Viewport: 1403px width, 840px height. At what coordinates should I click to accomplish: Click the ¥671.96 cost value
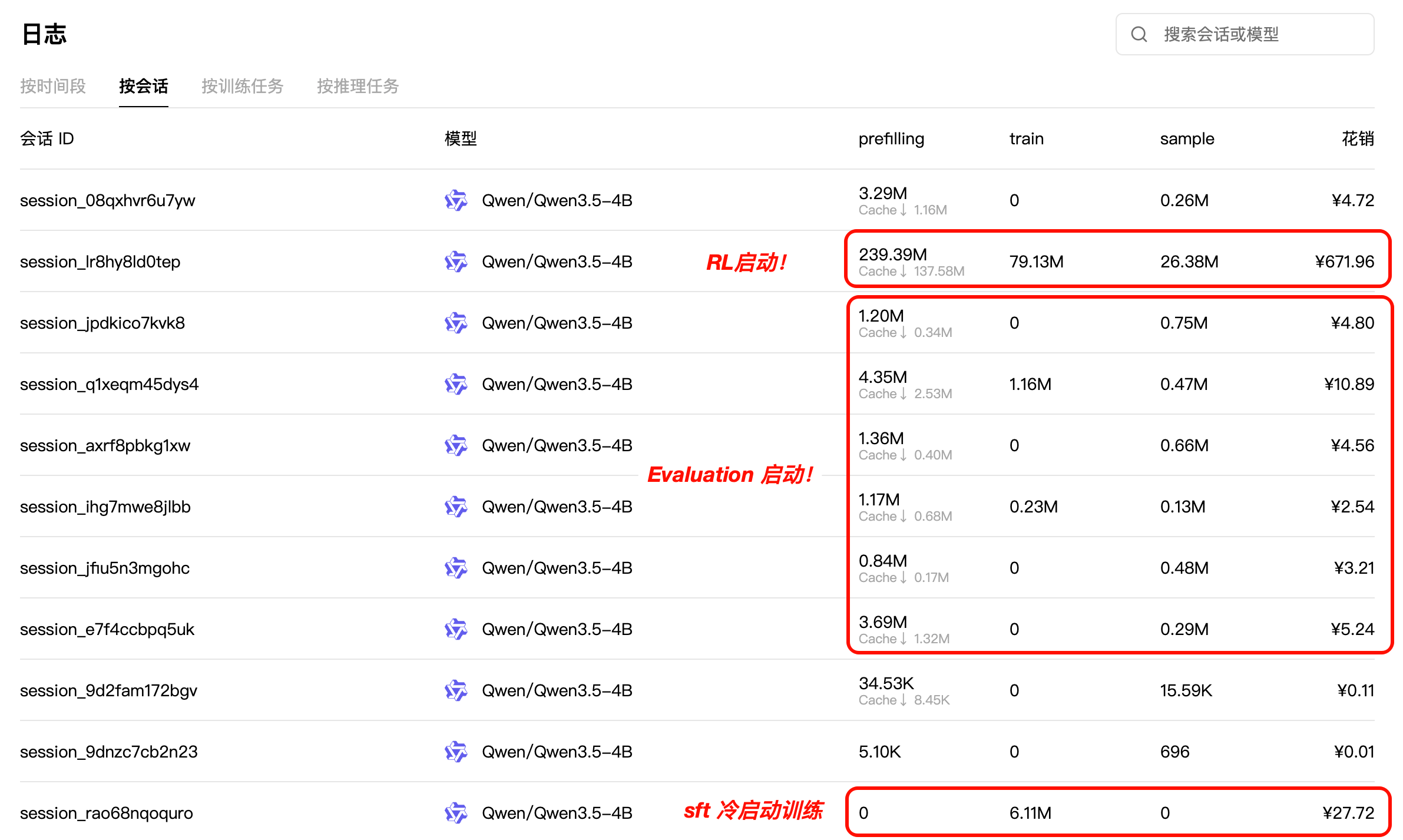pos(1345,262)
